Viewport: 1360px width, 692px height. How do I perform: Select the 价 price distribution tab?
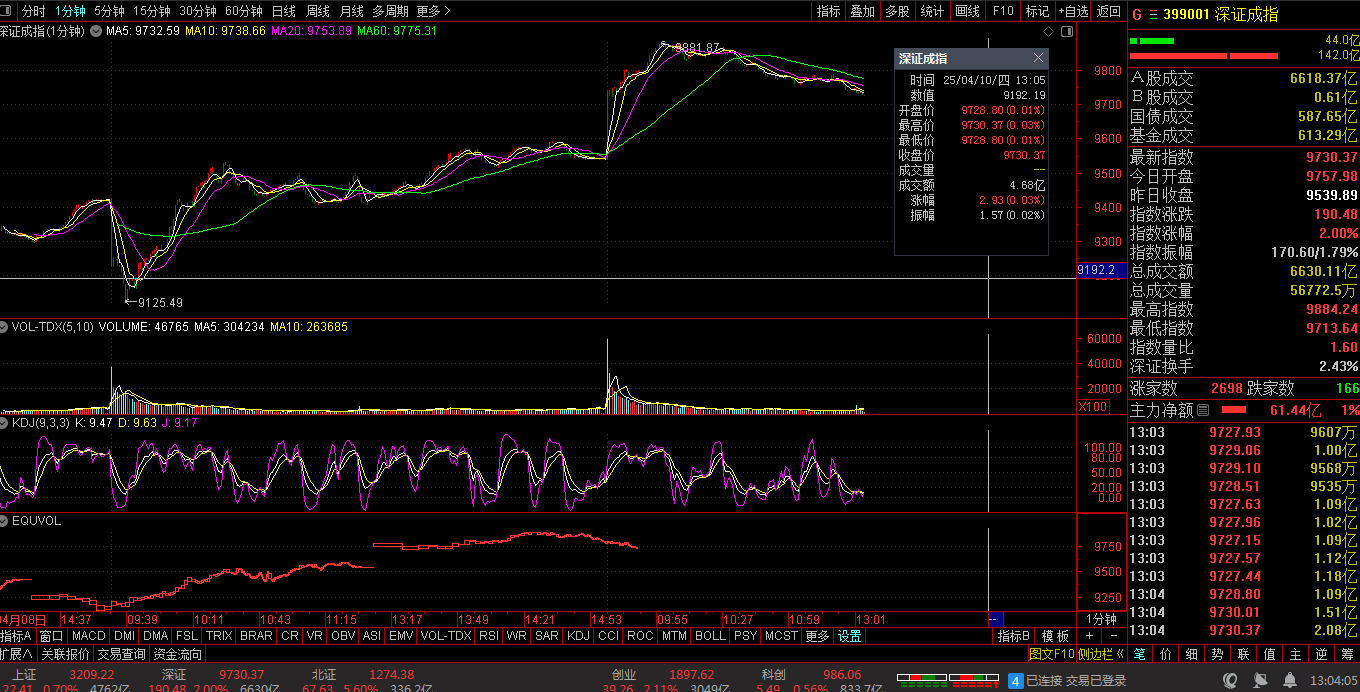click(1166, 654)
